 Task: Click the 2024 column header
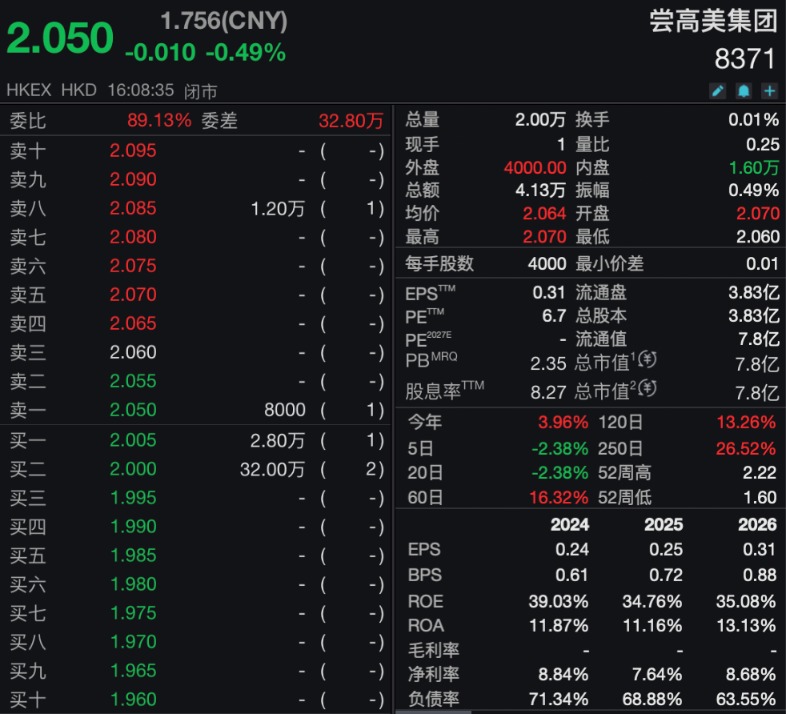pyautogui.click(x=570, y=524)
